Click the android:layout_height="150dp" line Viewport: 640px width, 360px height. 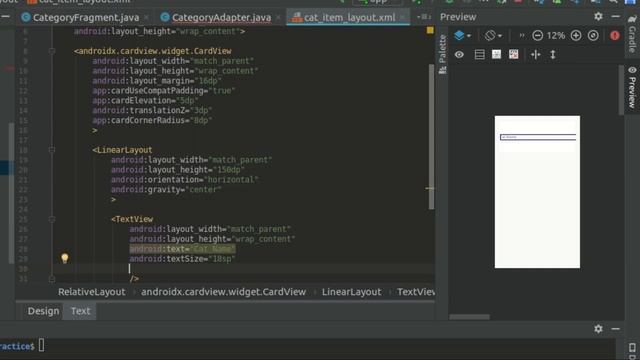pos(178,170)
